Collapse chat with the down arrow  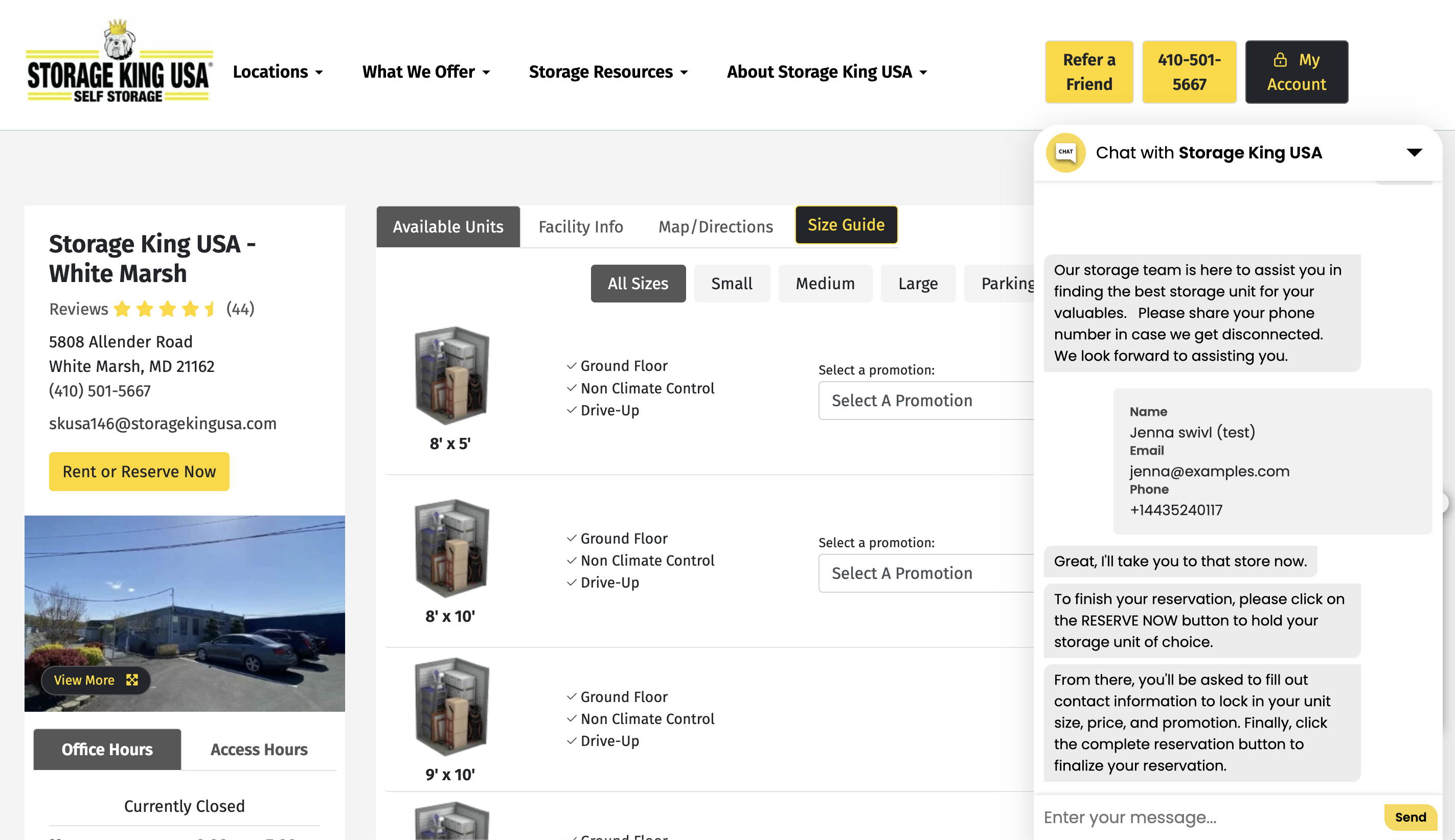(x=1414, y=152)
